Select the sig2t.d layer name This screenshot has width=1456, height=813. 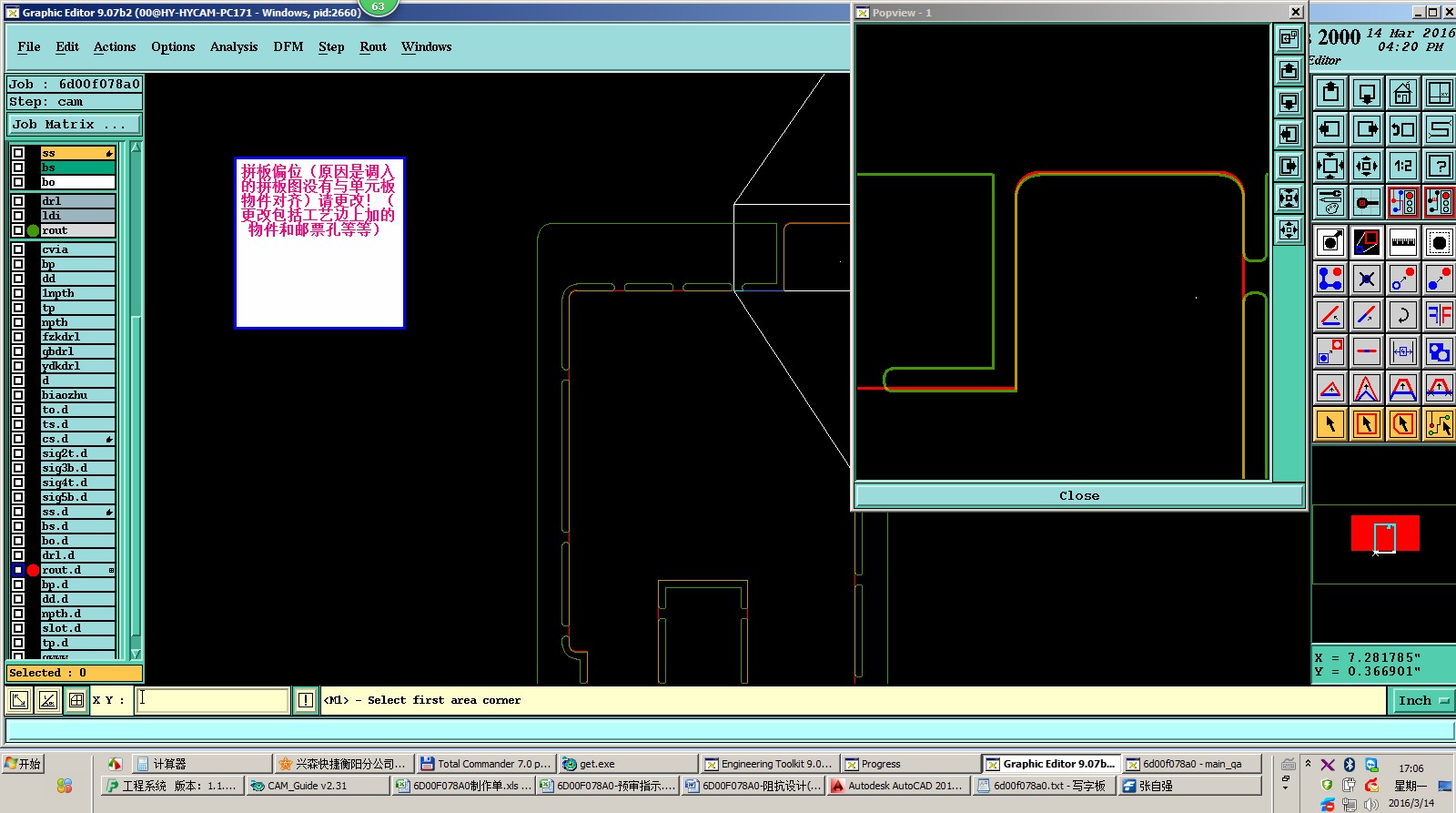(x=78, y=453)
